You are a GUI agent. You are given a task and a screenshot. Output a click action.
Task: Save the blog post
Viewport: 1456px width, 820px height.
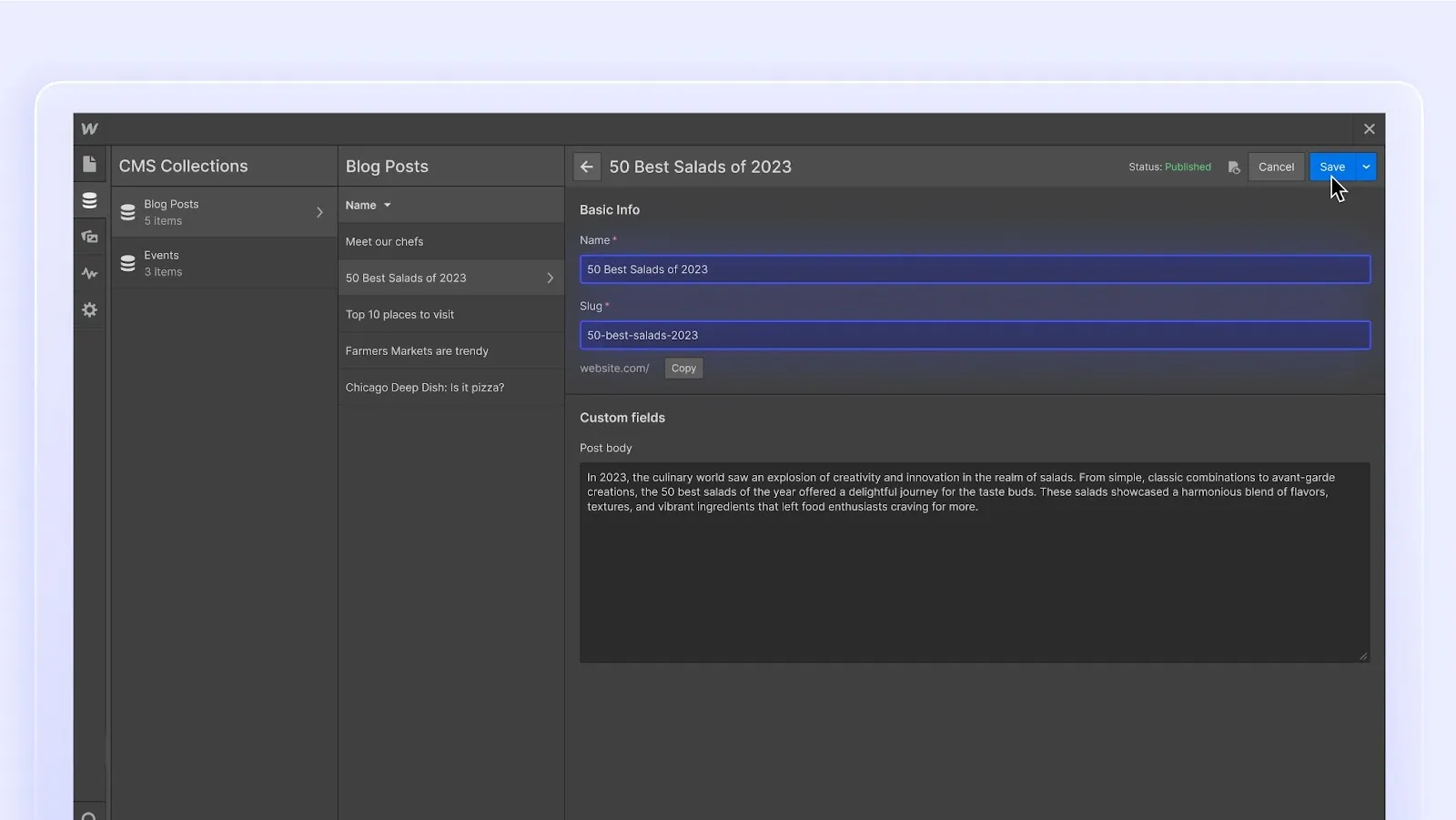pos(1334,167)
